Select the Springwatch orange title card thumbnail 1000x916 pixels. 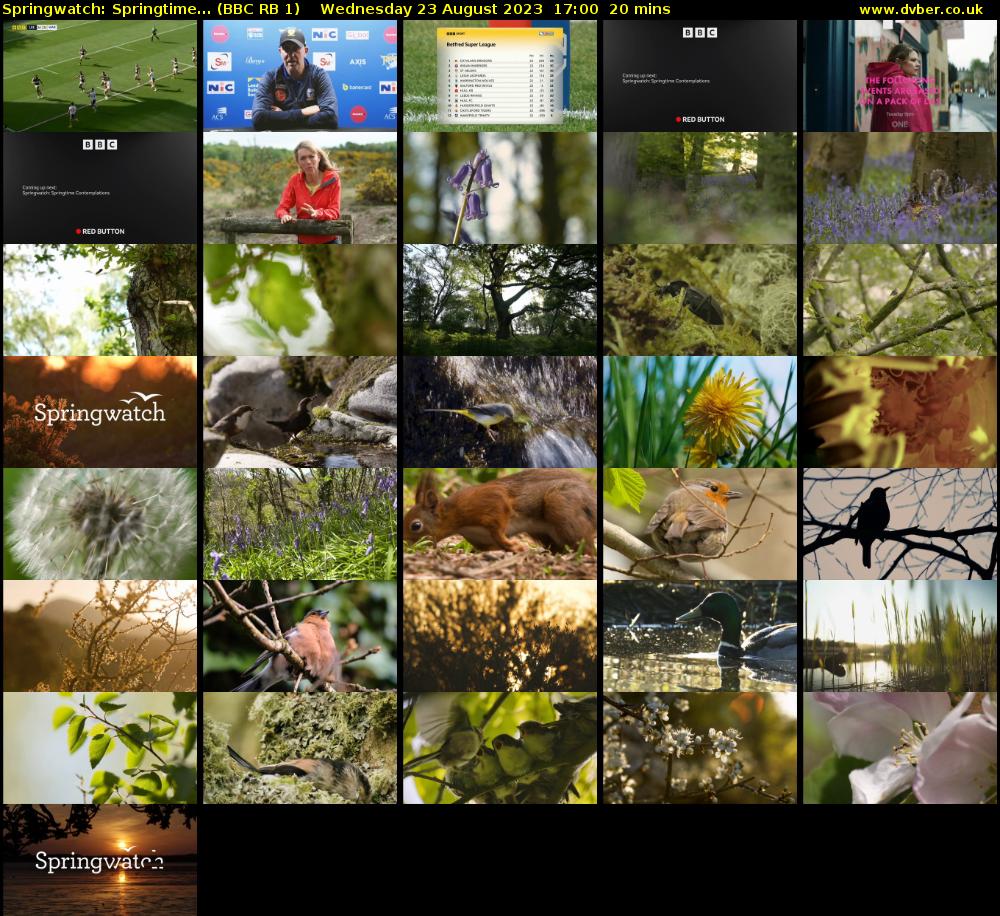(100, 412)
